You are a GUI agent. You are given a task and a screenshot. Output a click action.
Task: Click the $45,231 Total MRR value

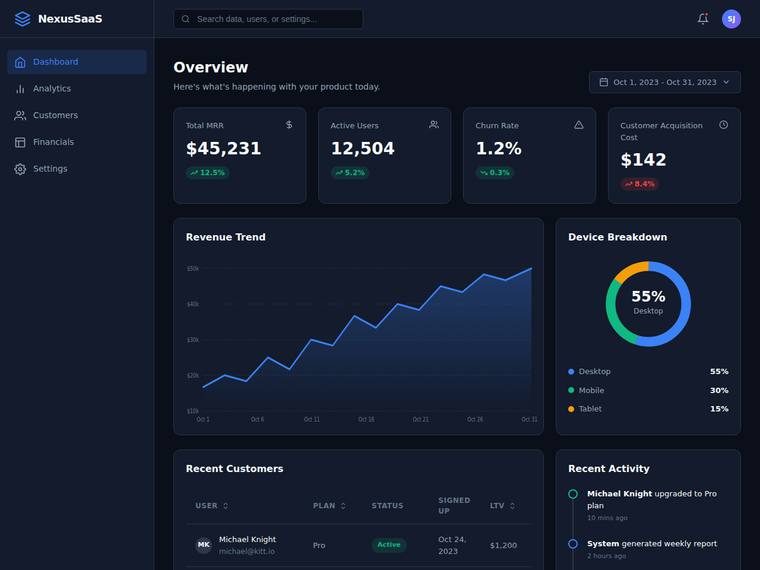click(x=223, y=148)
